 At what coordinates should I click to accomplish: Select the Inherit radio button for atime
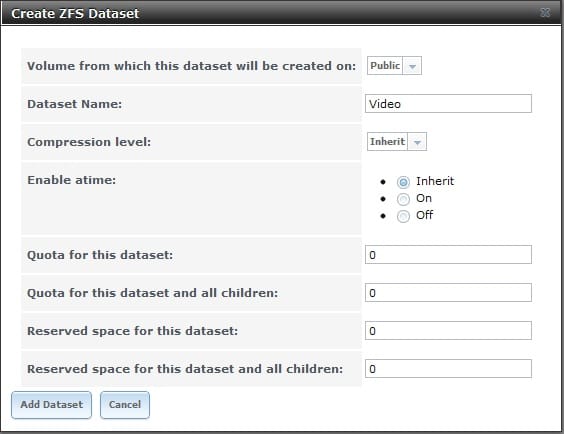click(x=403, y=182)
